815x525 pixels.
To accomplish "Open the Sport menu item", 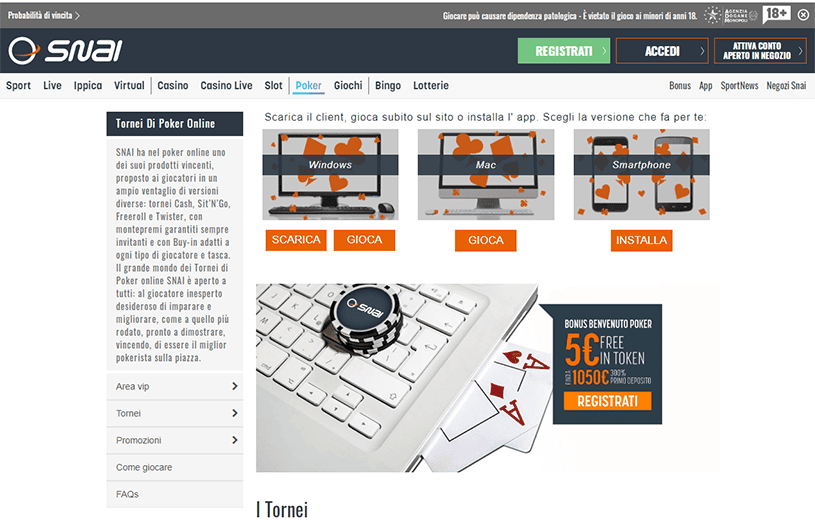I will click(x=18, y=85).
